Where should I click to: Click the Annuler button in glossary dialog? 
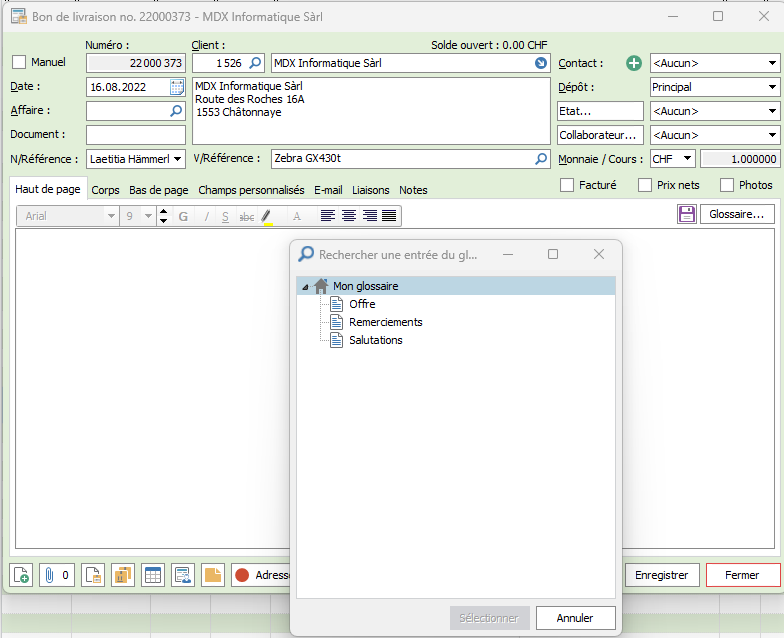pyautogui.click(x=575, y=618)
